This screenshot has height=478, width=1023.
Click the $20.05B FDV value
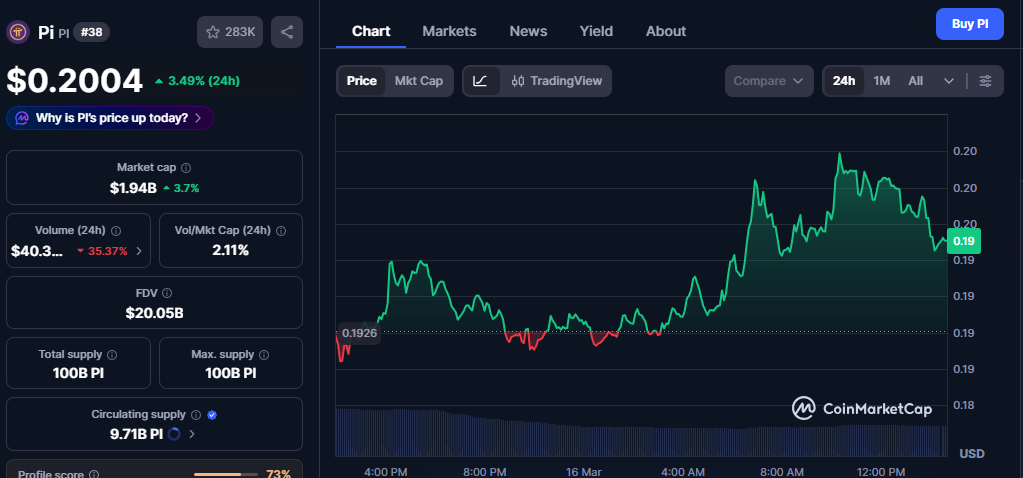(x=154, y=313)
